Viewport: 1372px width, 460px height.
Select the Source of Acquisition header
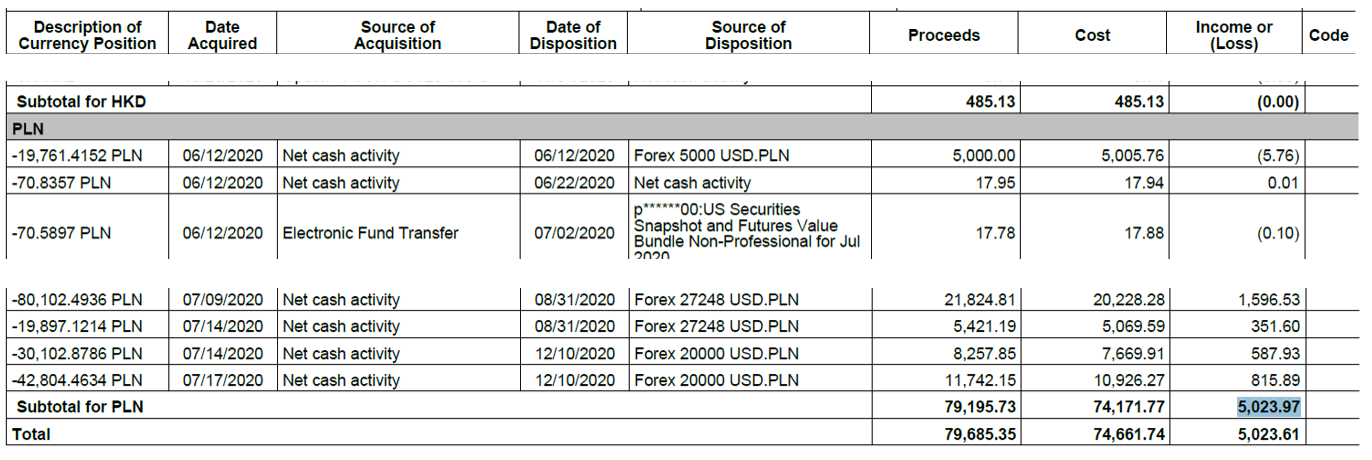click(398, 35)
